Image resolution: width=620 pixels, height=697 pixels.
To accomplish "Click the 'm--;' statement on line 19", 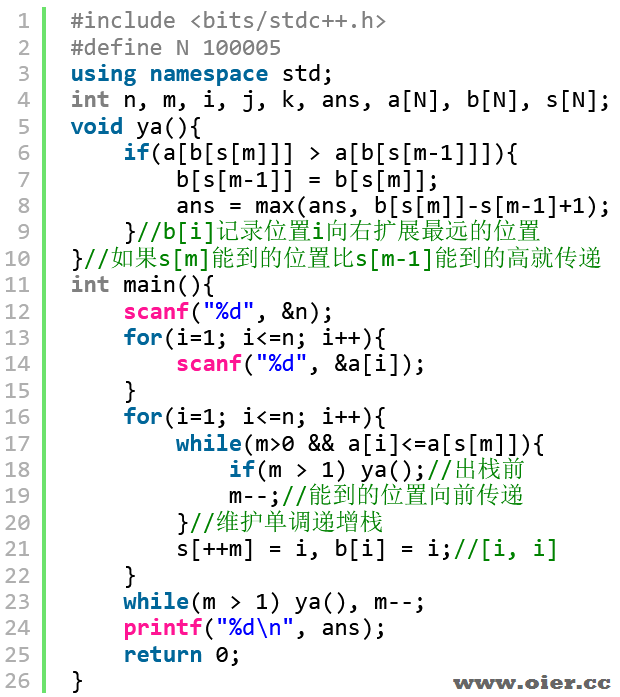I will coord(254,496).
